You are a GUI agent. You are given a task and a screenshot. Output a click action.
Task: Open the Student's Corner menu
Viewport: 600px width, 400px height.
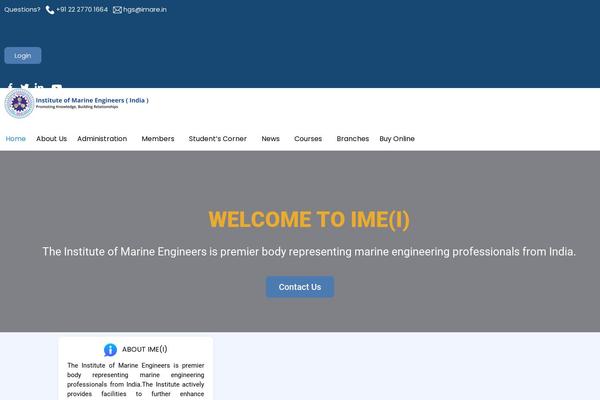218,139
